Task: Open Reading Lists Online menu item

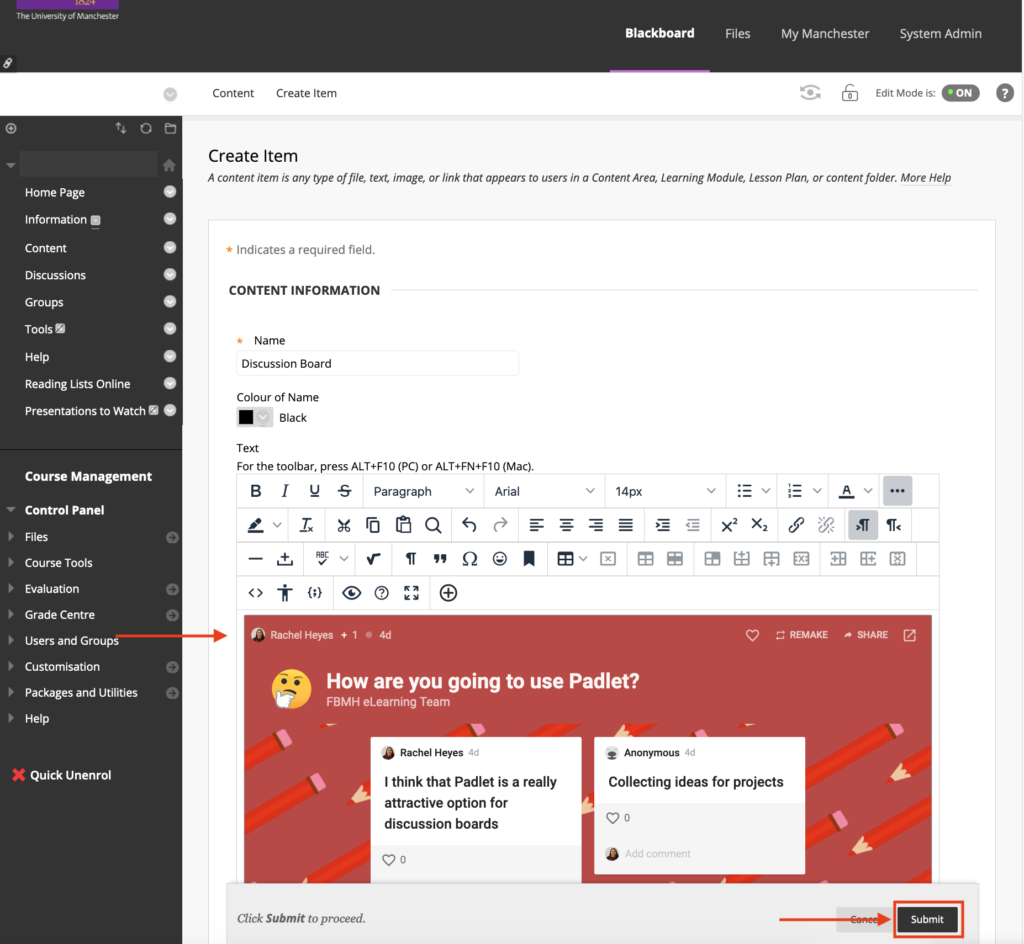Action: click(x=78, y=384)
